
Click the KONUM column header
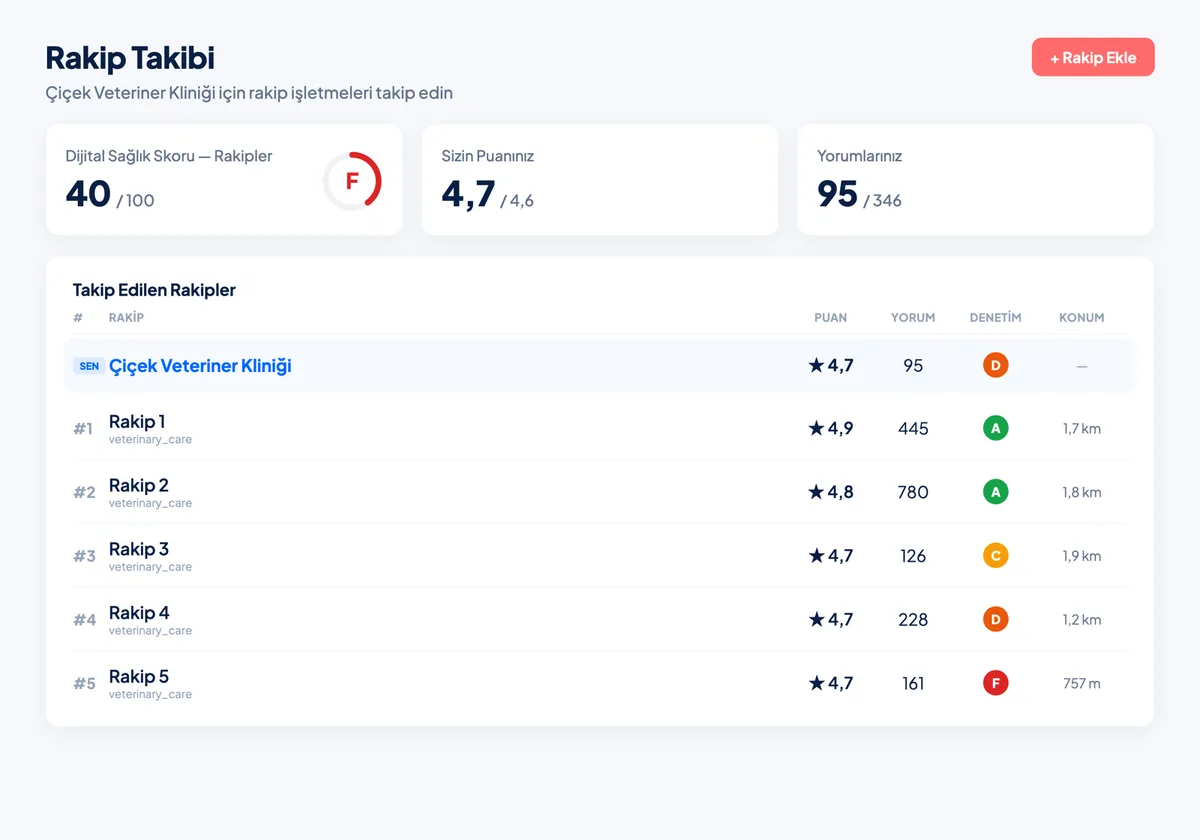click(x=1082, y=318)
